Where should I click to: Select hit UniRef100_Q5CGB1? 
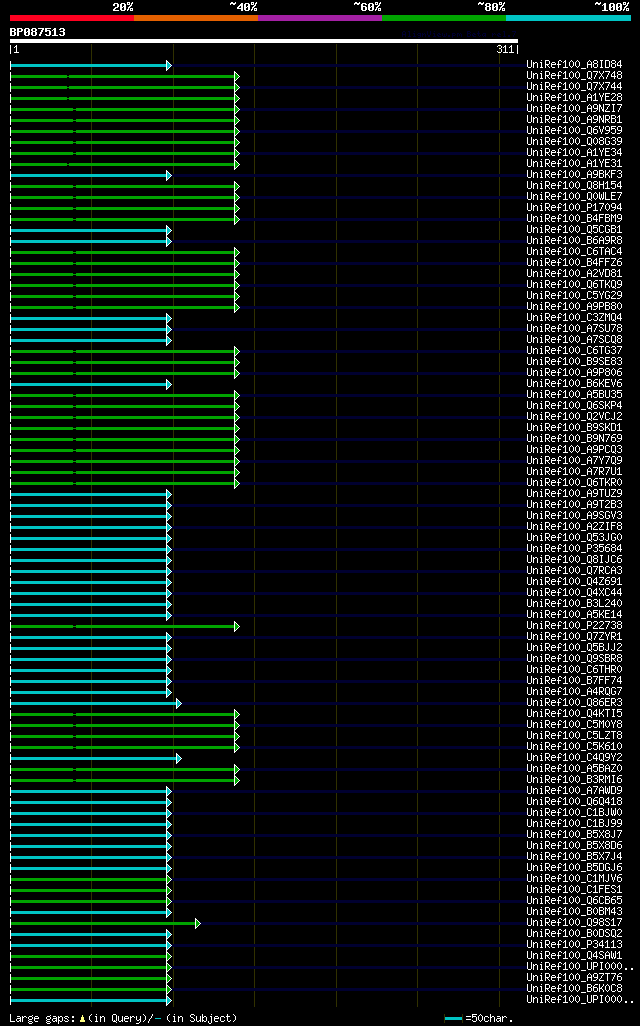(x=574, y=230)
